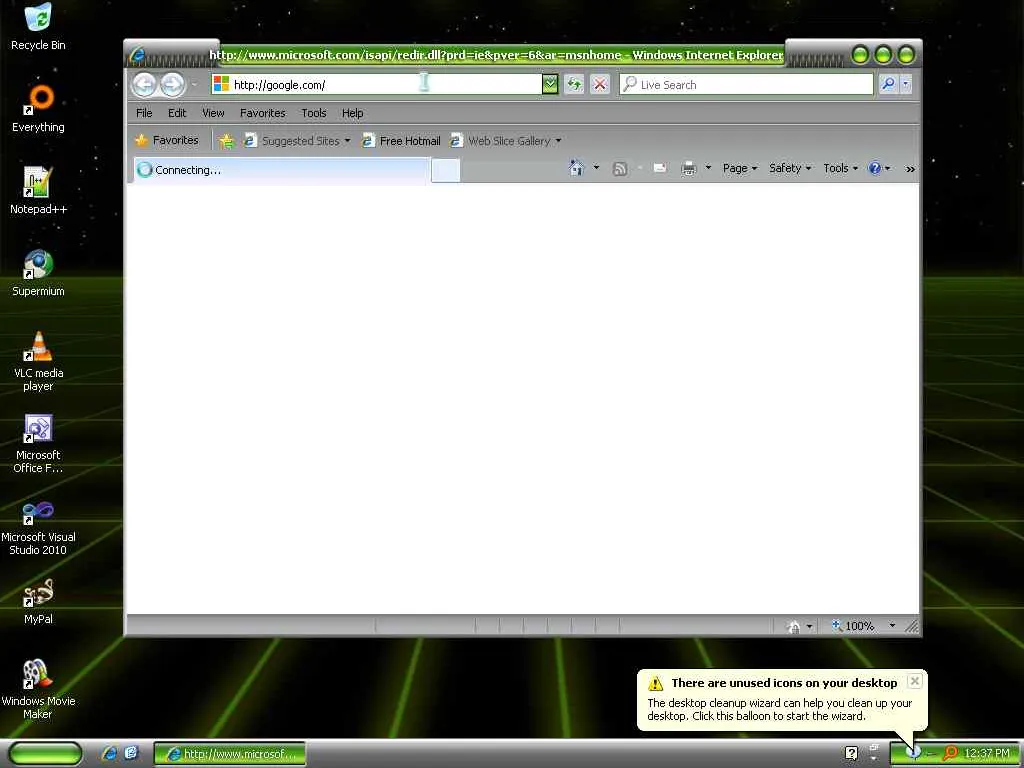
Task: Click the status bar security zone icon
Action: (793, 626)
